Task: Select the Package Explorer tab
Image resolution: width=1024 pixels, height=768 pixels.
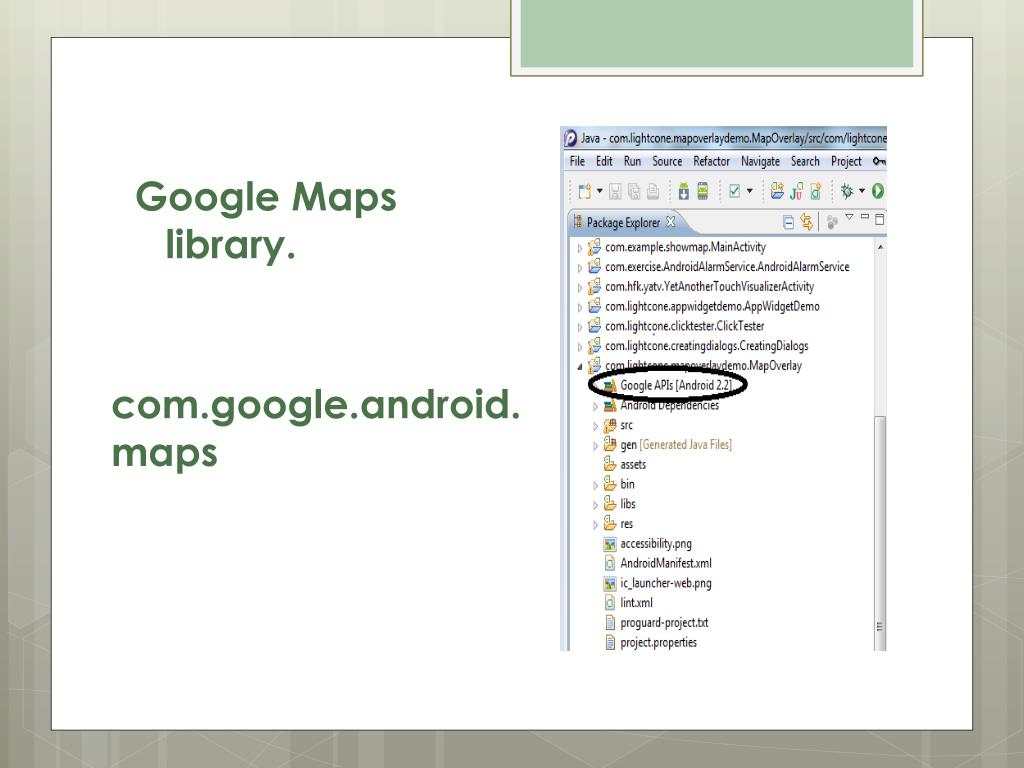Action: click(623, 222)
